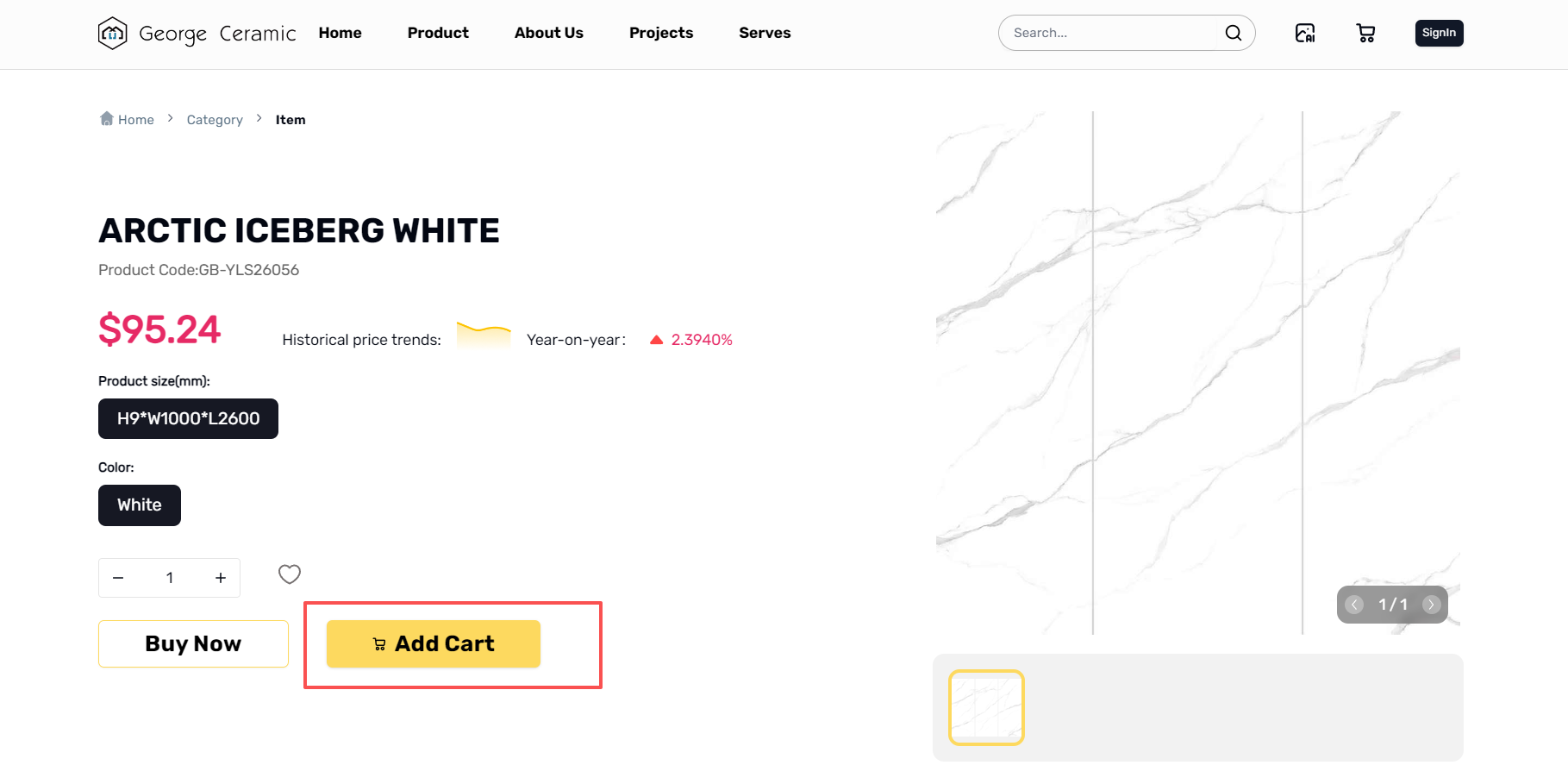Select the White color option
Screen dimensions: 1568x784
pos(140,505)
